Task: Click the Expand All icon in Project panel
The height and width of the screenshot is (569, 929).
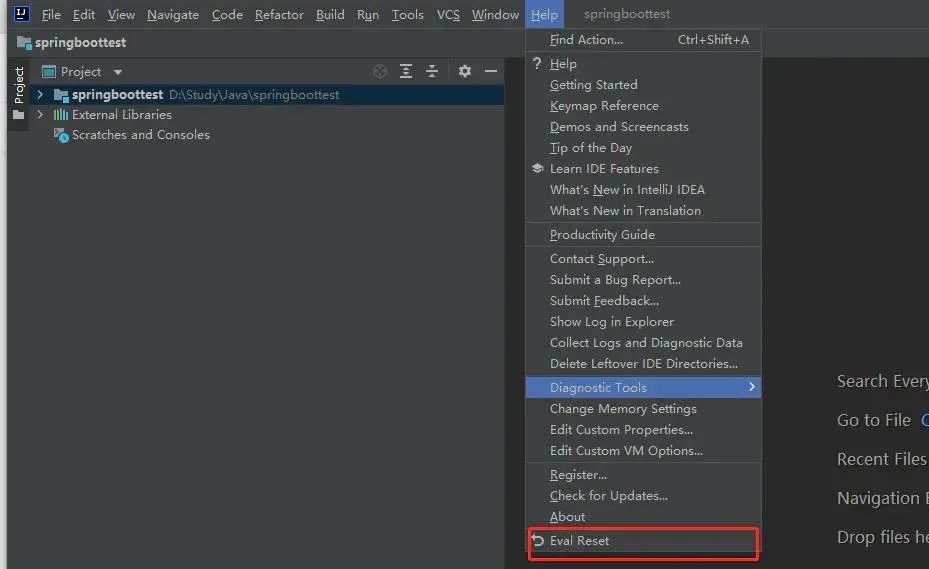Action: coord(406,71)
